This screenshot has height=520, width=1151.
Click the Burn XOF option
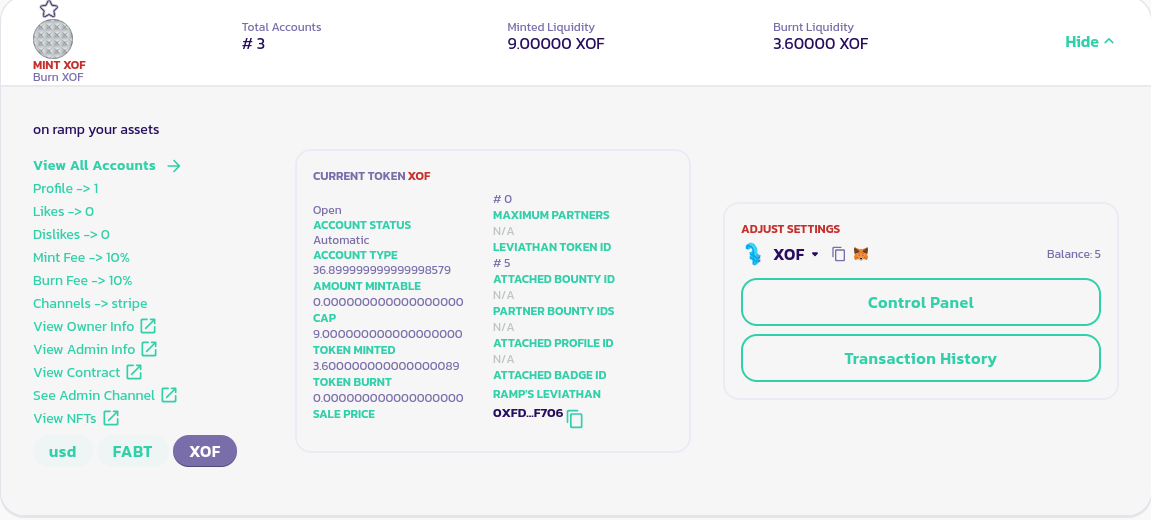[x=58, y=77]
